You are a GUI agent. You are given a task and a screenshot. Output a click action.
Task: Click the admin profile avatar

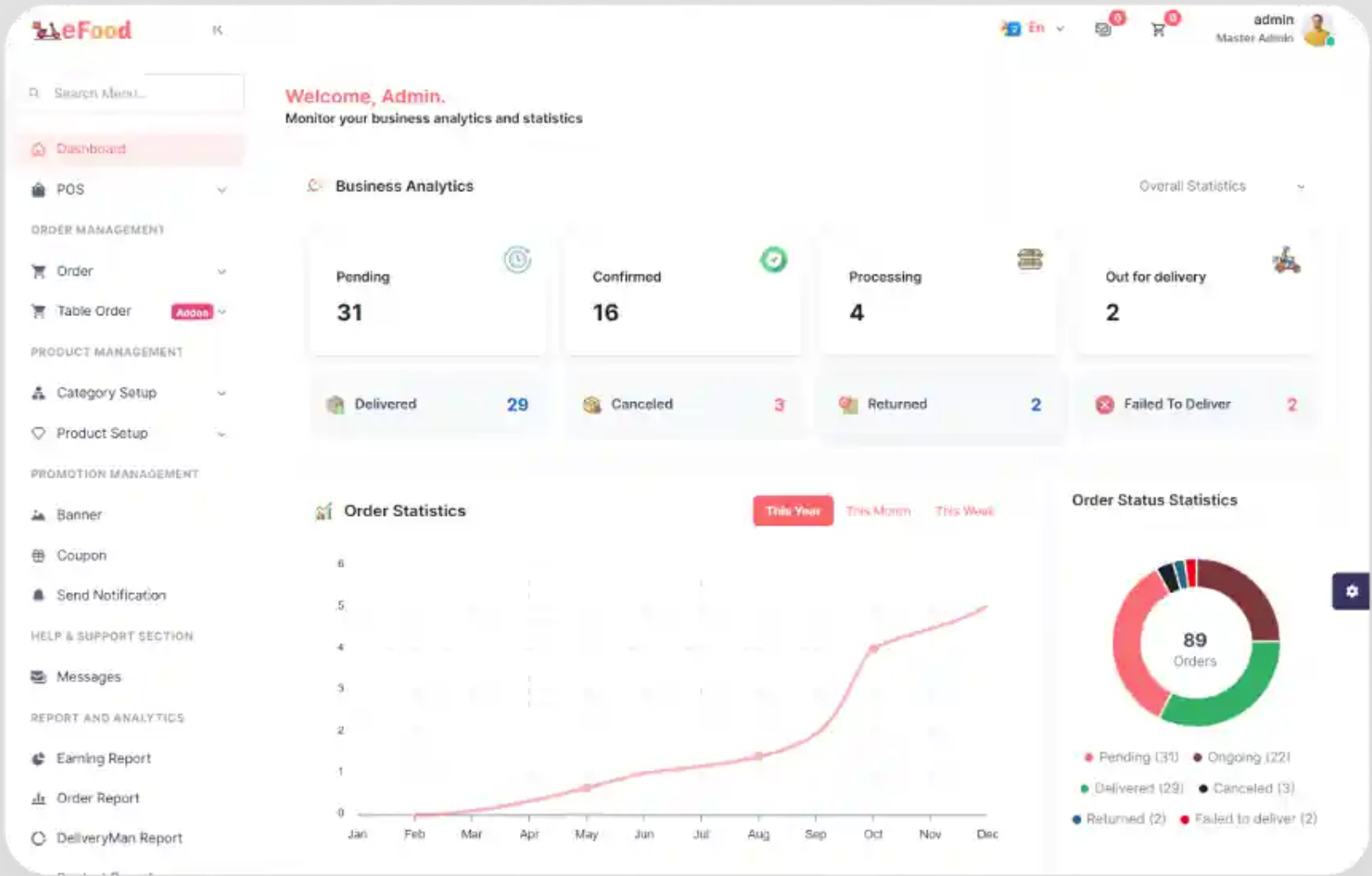[x=1318, y=30]
